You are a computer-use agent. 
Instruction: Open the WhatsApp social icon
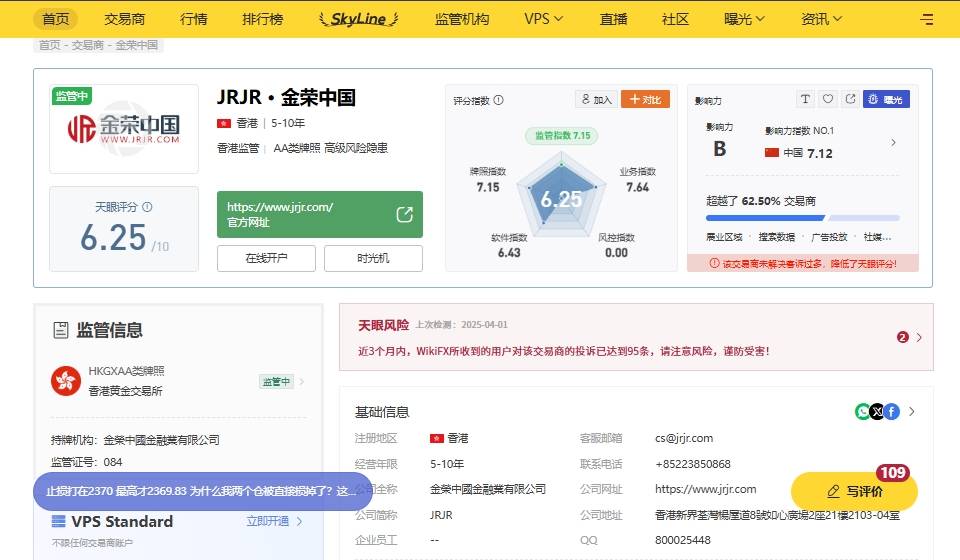(x=863, y=412)
